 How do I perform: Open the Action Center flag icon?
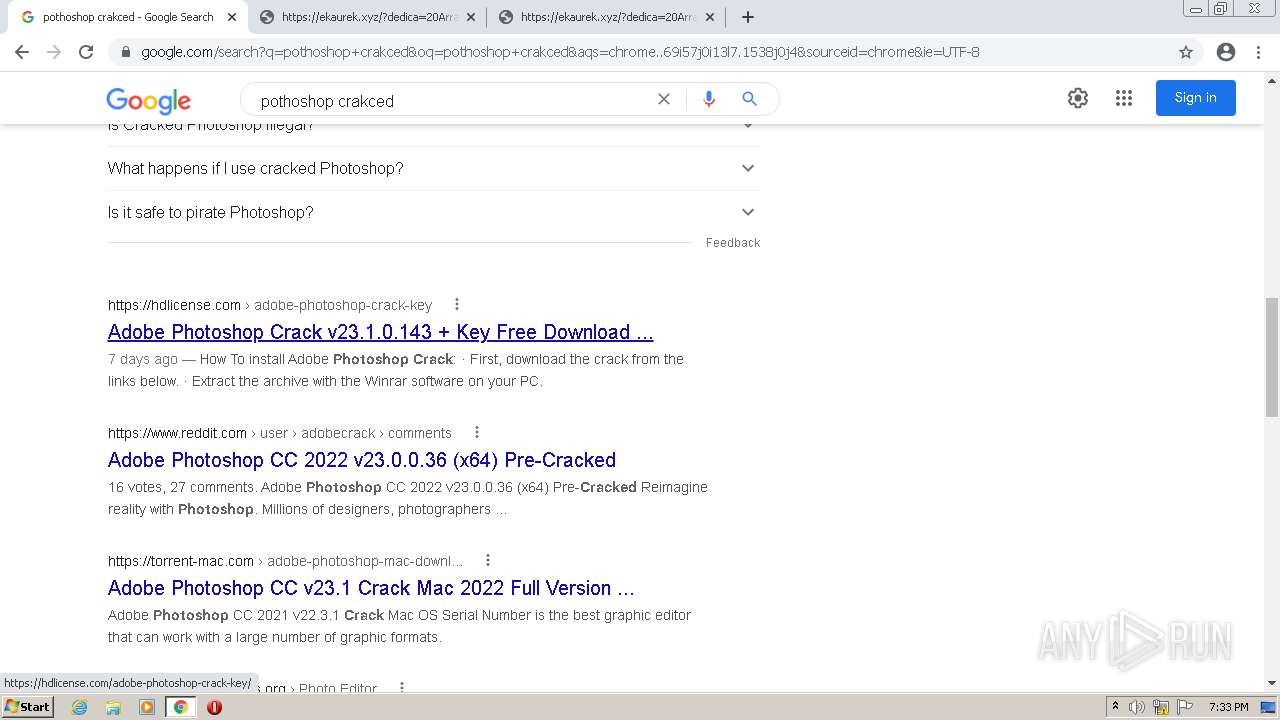point(1184,707)
